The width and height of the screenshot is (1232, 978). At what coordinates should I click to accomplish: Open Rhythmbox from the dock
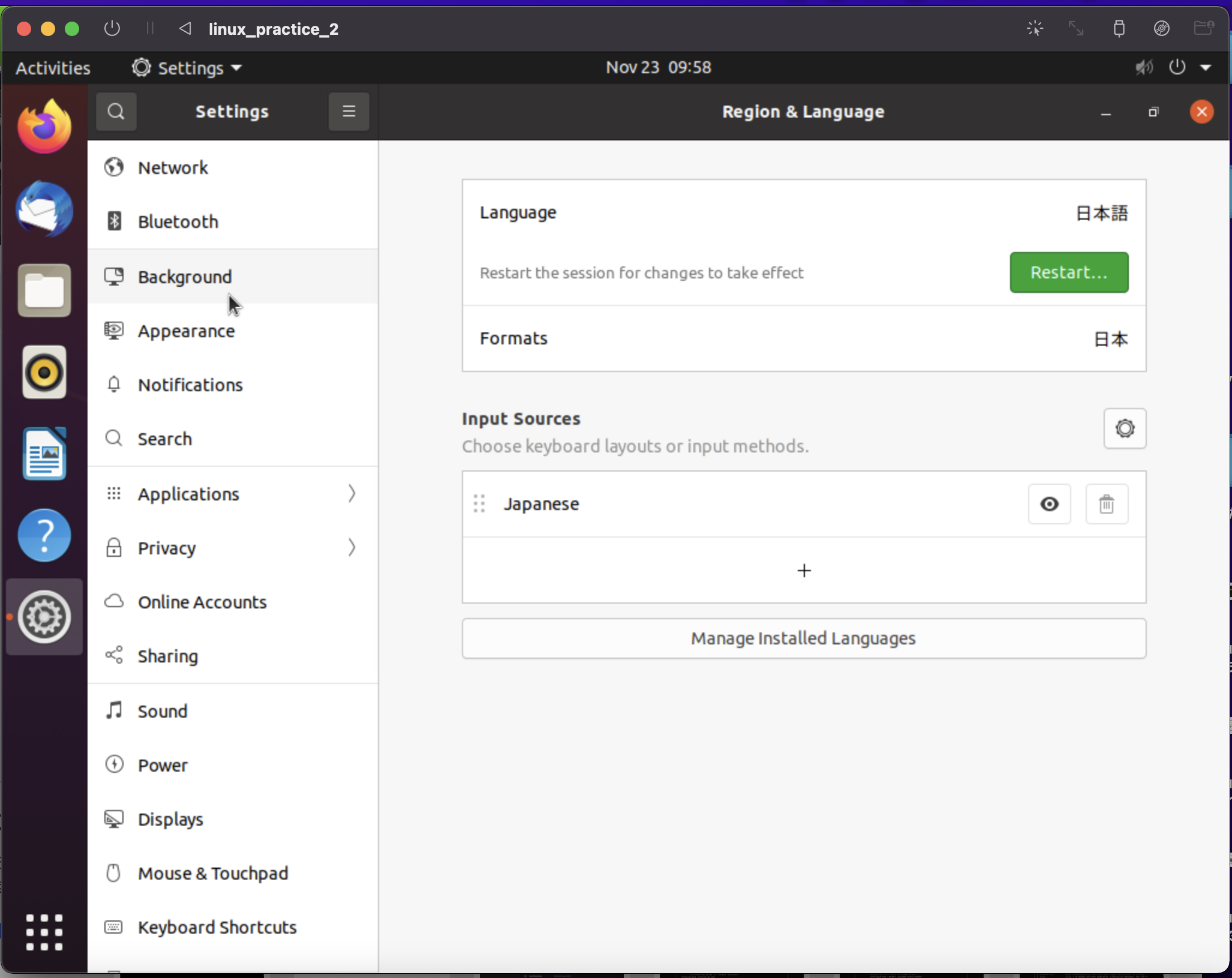coord(44,372)
